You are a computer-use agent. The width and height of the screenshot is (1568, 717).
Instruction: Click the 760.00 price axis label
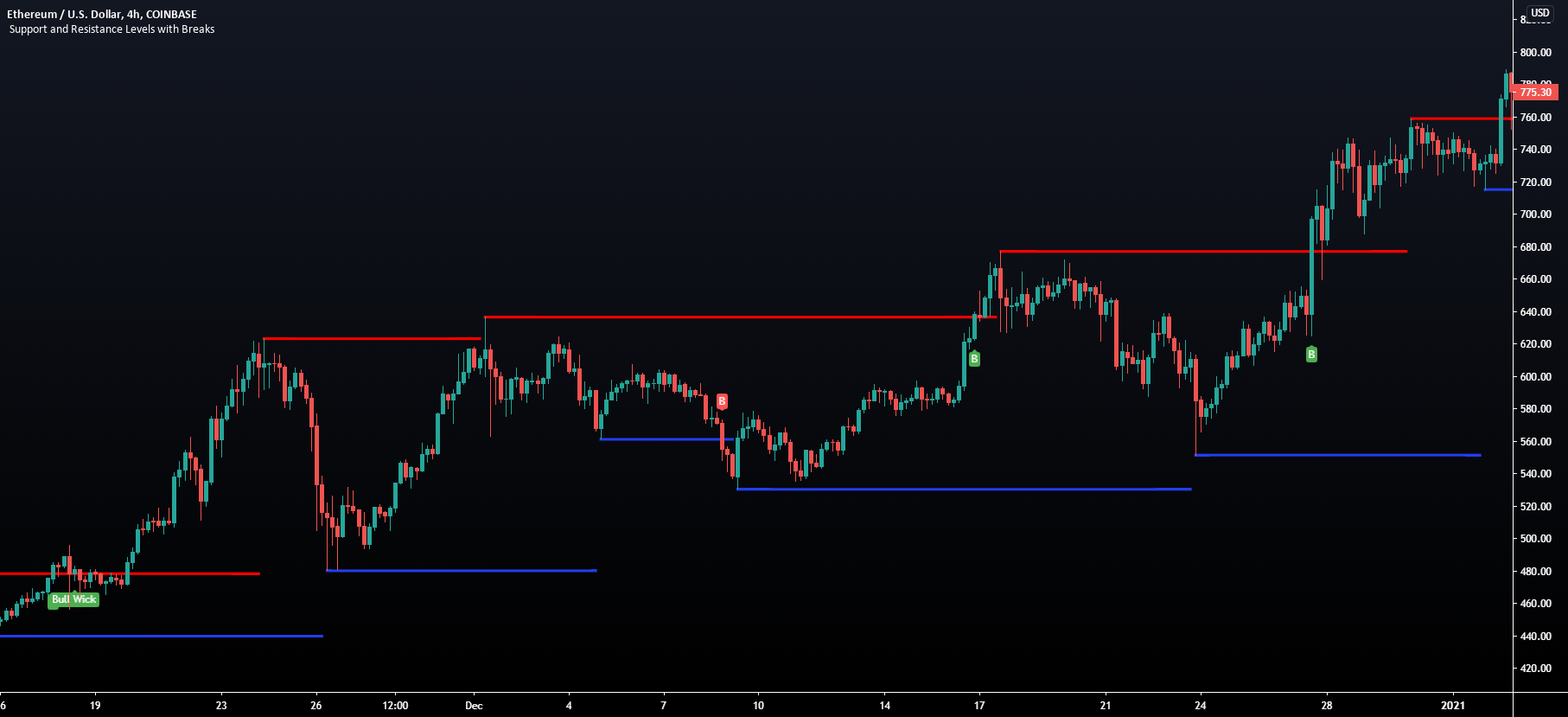click(1536, 118)
